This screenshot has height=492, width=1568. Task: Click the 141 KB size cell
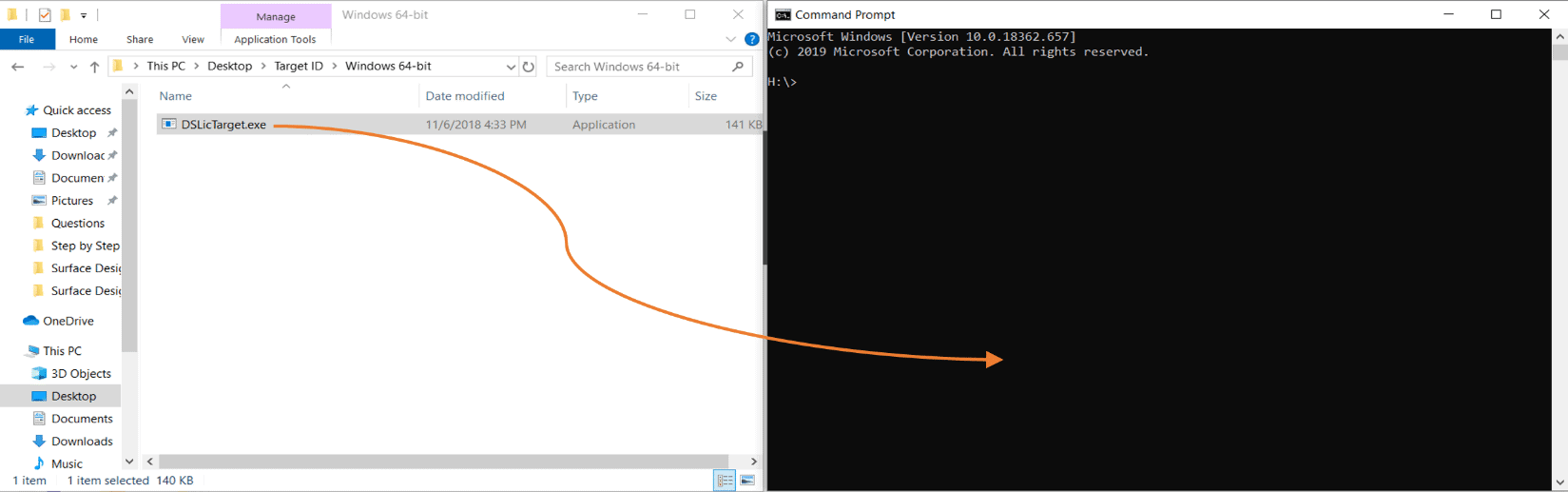pos(744,125)
